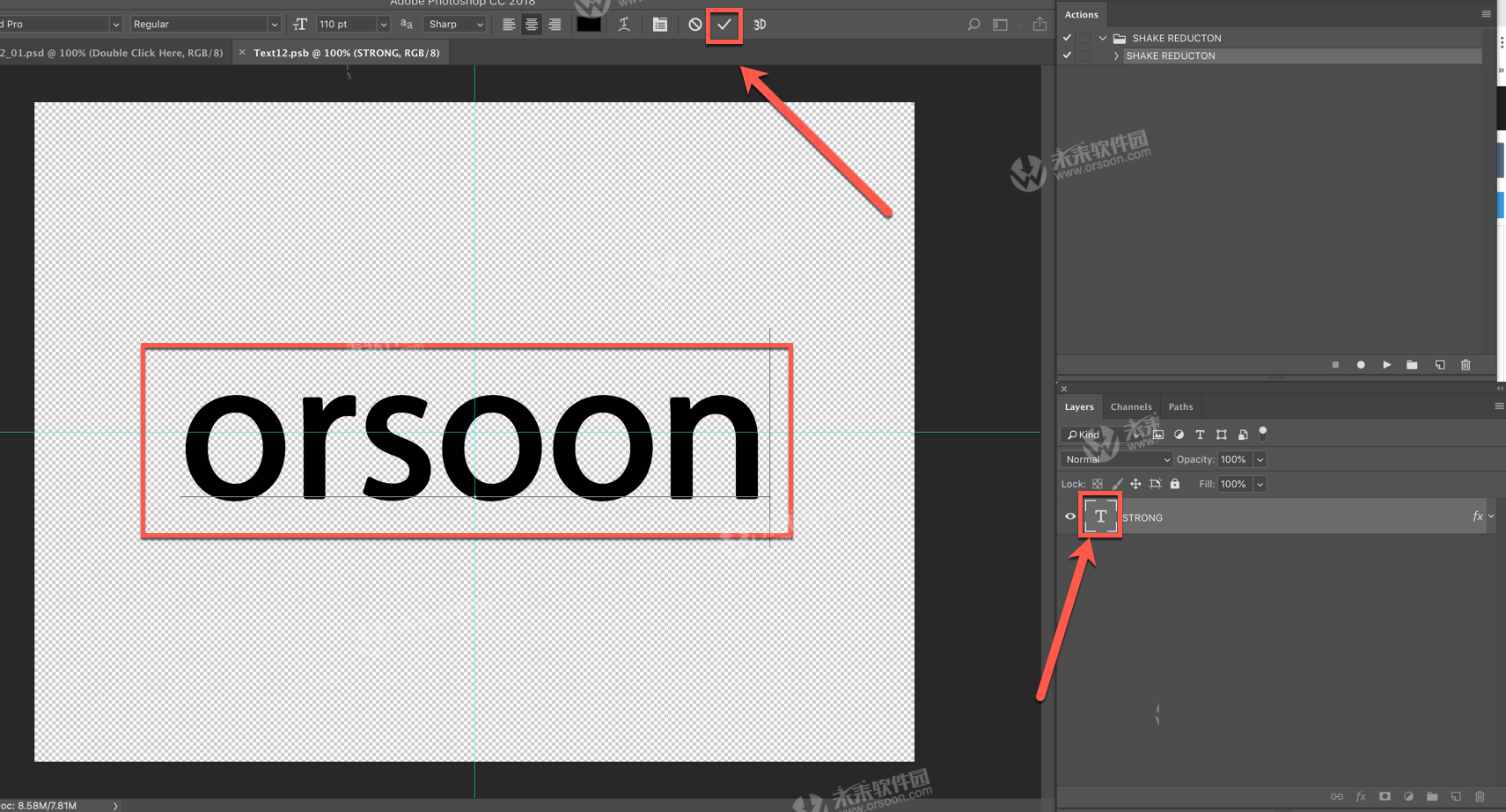Toggle dialog box for SHAKE REDUCTON set
Viewport: 1506px width, 812px height.
click(x=1085, y=38)
